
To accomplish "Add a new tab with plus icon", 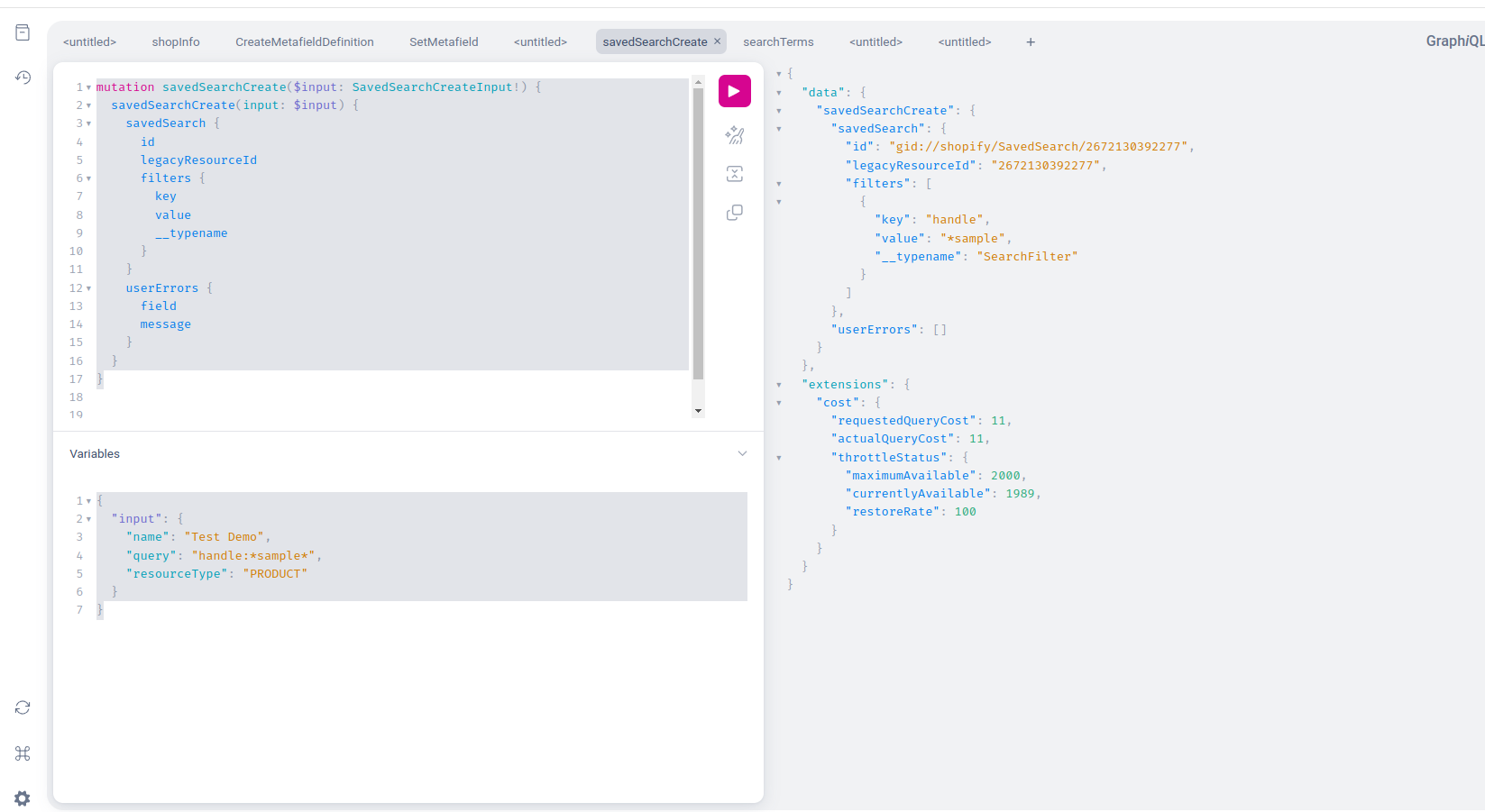I will coord(1031,42).
